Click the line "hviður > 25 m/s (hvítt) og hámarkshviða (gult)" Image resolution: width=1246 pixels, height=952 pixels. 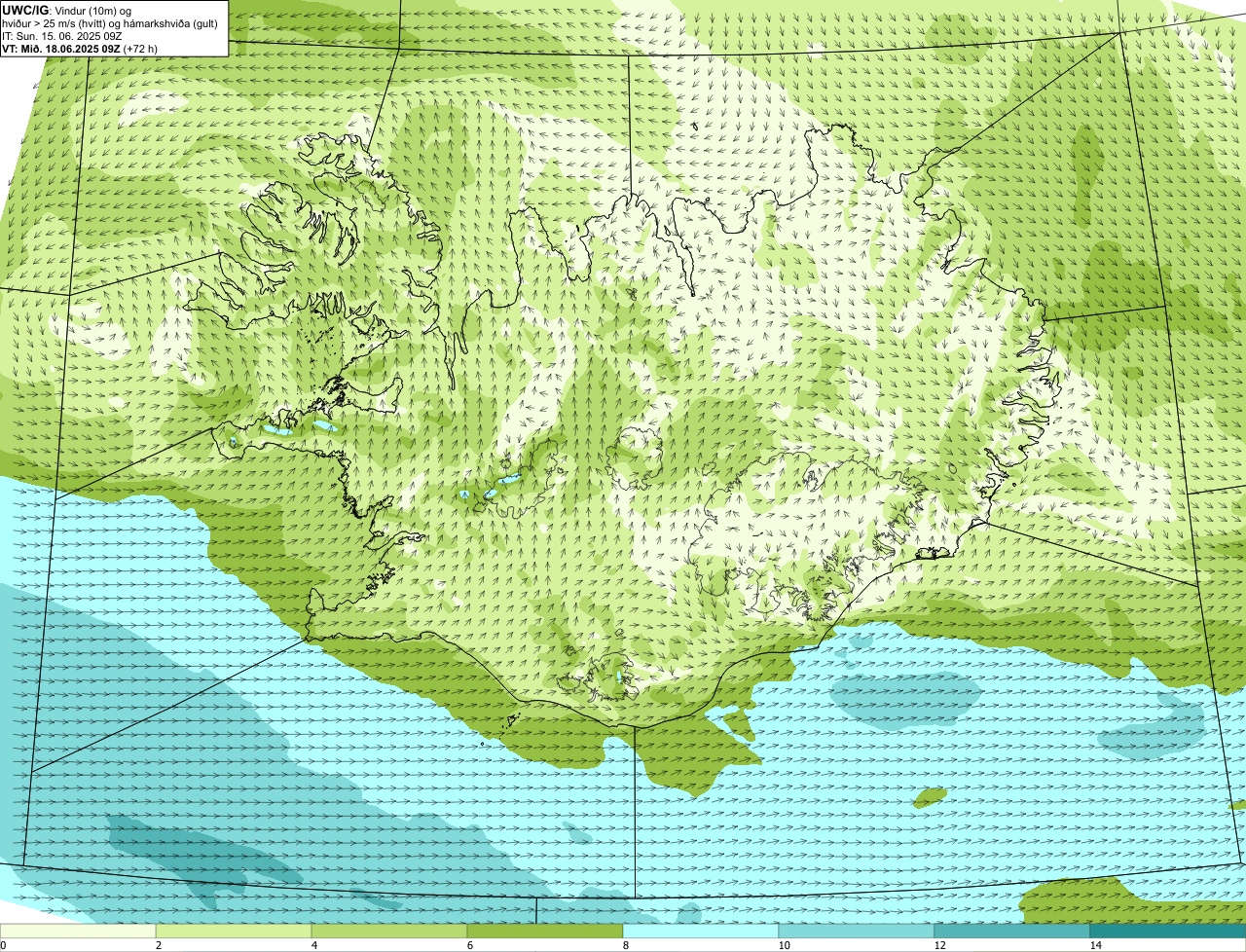[110, 23]
